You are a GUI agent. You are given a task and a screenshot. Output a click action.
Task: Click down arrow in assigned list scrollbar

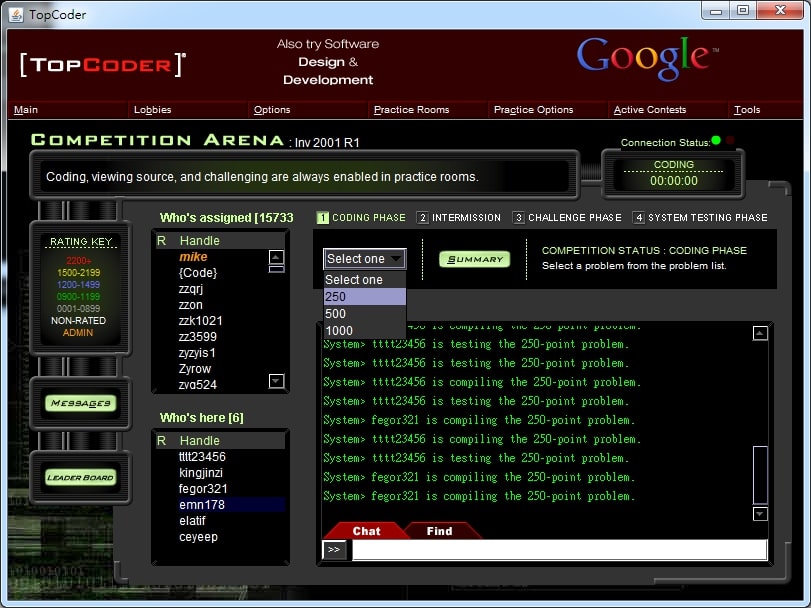(277, 382)
